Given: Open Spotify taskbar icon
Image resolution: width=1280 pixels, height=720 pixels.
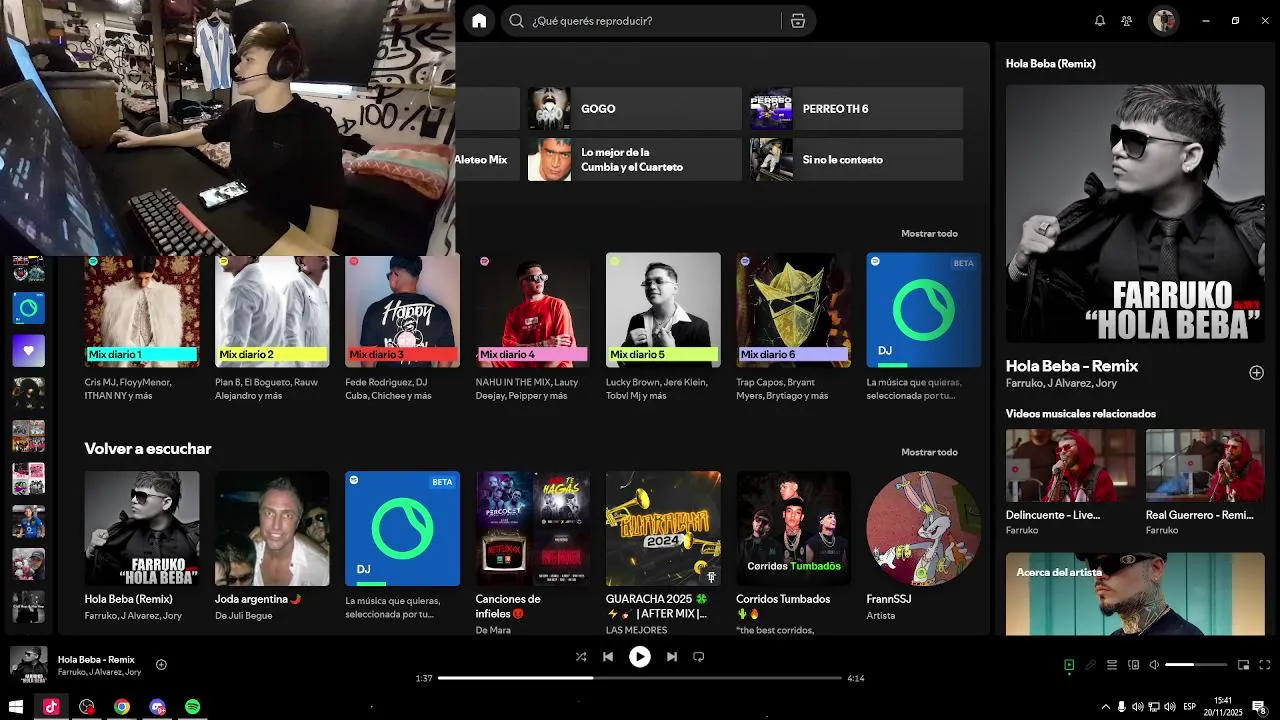Looking at the screenshot, I should 192,707.
